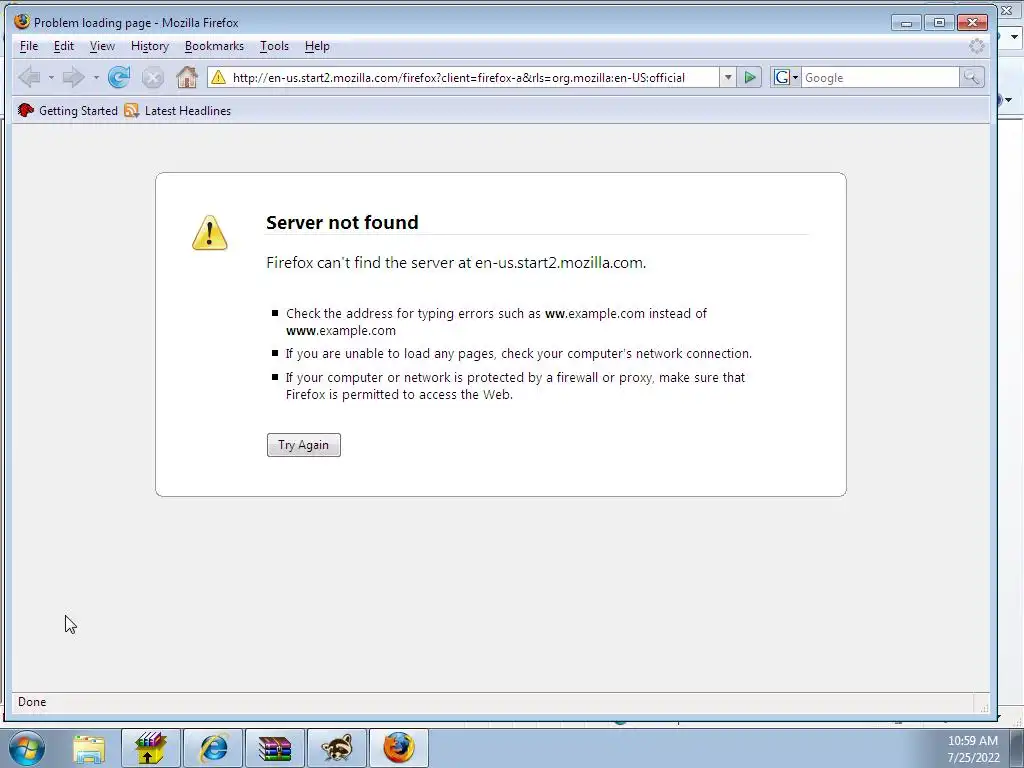Screen dimensions: 1024x768
Task: Open the Google search engine selector
Action: click(786, 78)
